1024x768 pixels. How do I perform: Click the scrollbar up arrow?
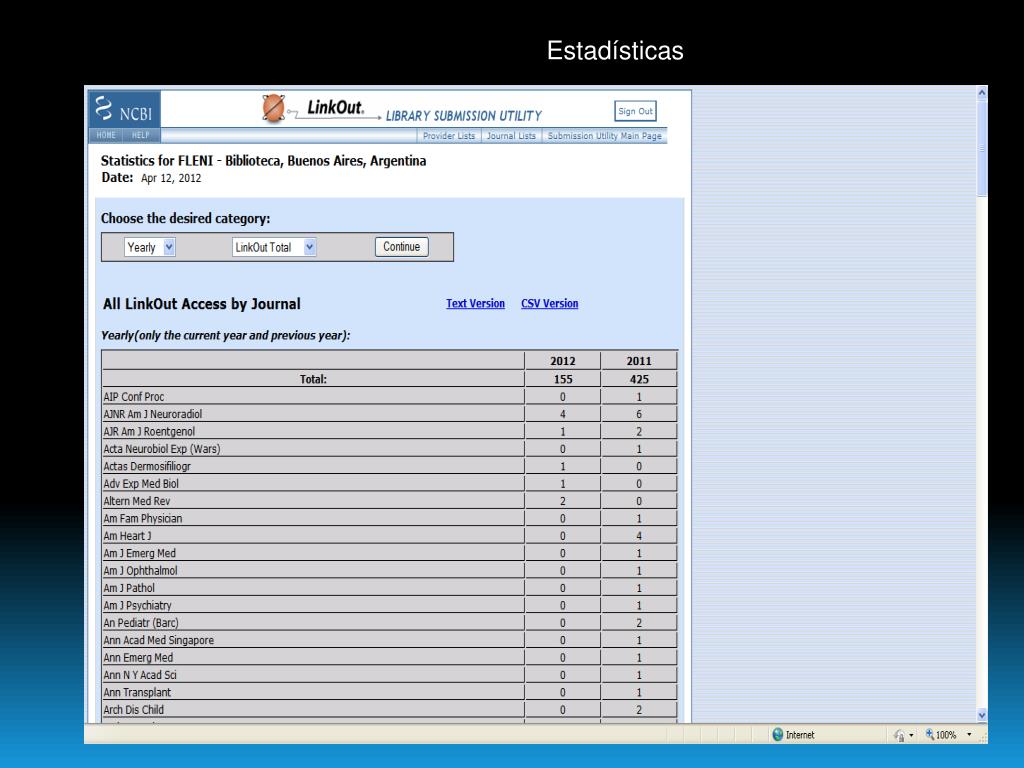click(982, 93)
